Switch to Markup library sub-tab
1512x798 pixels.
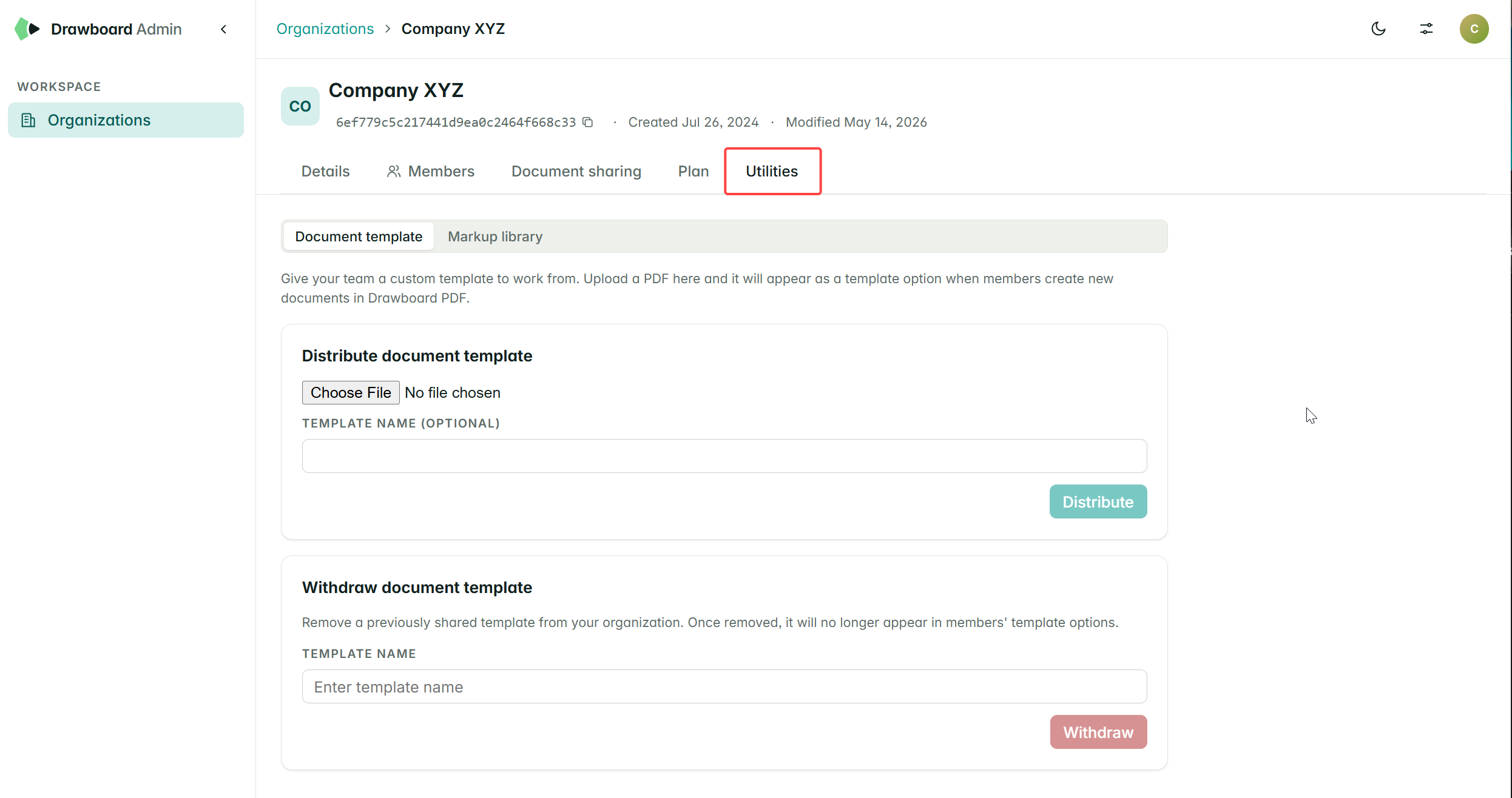click(x=495, y=236)
